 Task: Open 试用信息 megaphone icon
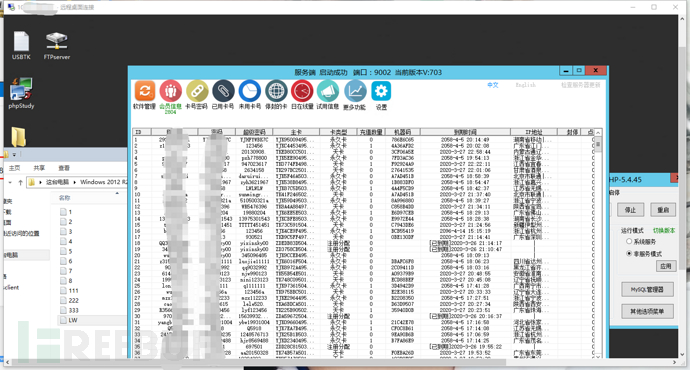328,91
